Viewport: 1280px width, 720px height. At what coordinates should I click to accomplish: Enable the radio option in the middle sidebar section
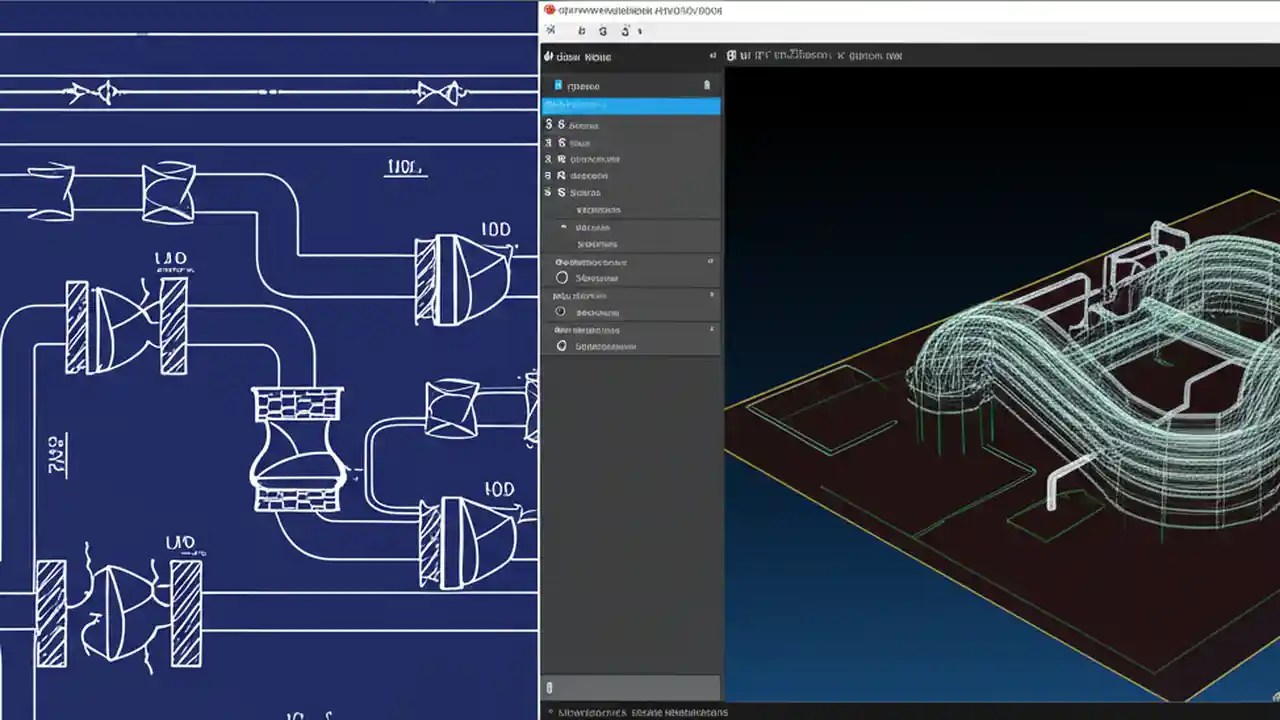pos(561,311)
